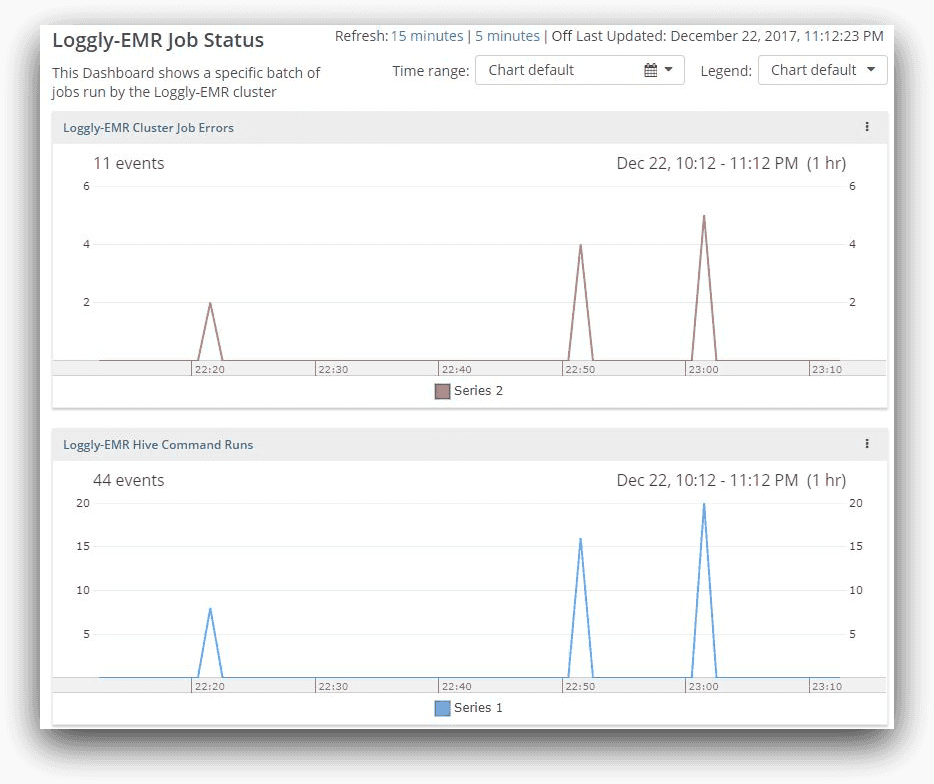
Task: Click Loggly-EMR Hive Command Runs title
Action: (x=158, y=445)
